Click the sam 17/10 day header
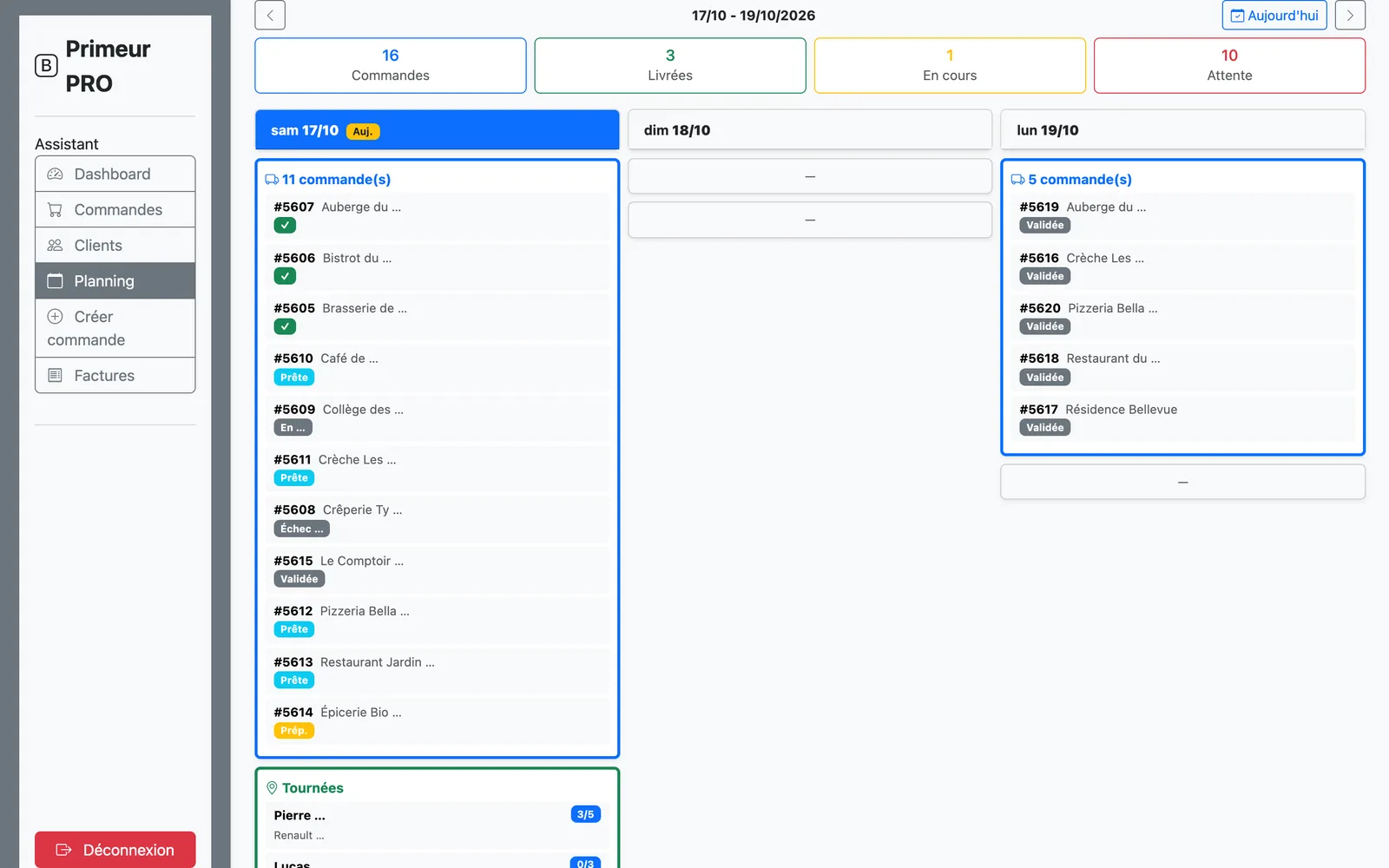Image resolution: width=1389 pixels, height=868 pixels. click(438, 130)
